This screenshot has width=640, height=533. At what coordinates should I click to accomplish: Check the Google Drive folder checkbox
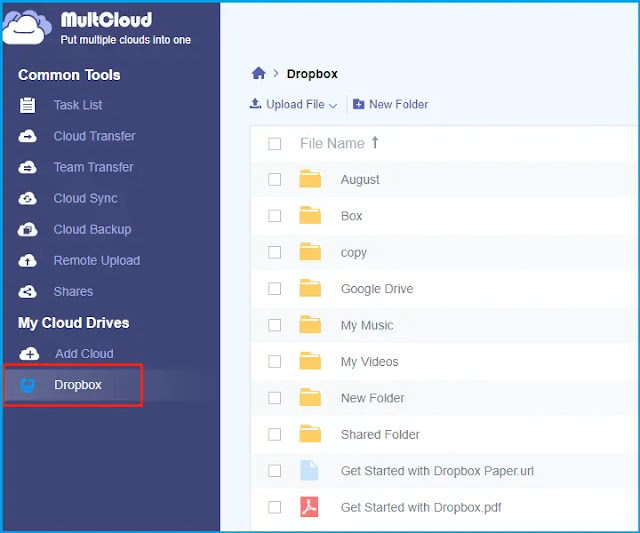point(274,289)
